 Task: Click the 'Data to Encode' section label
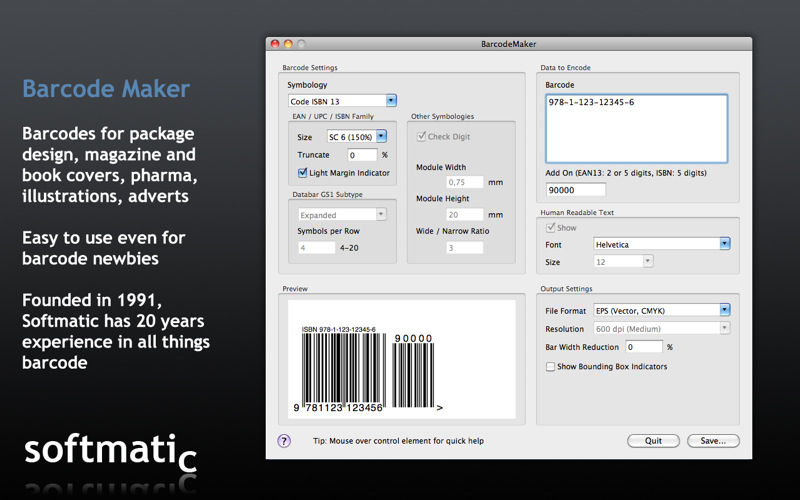565,67
